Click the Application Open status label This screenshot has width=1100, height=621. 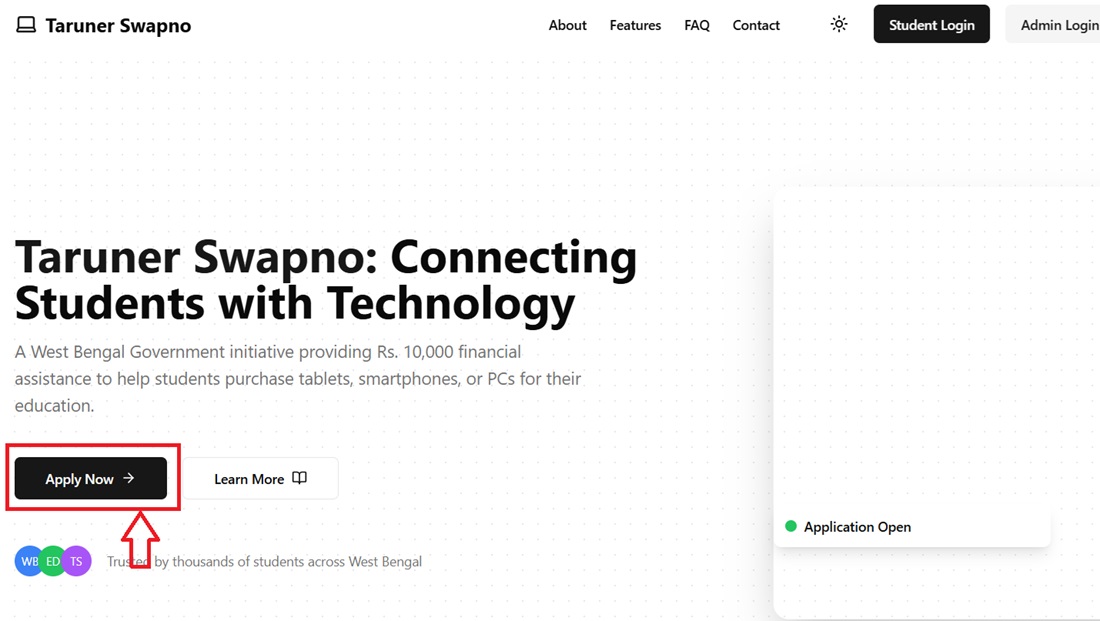click(857, 527)
